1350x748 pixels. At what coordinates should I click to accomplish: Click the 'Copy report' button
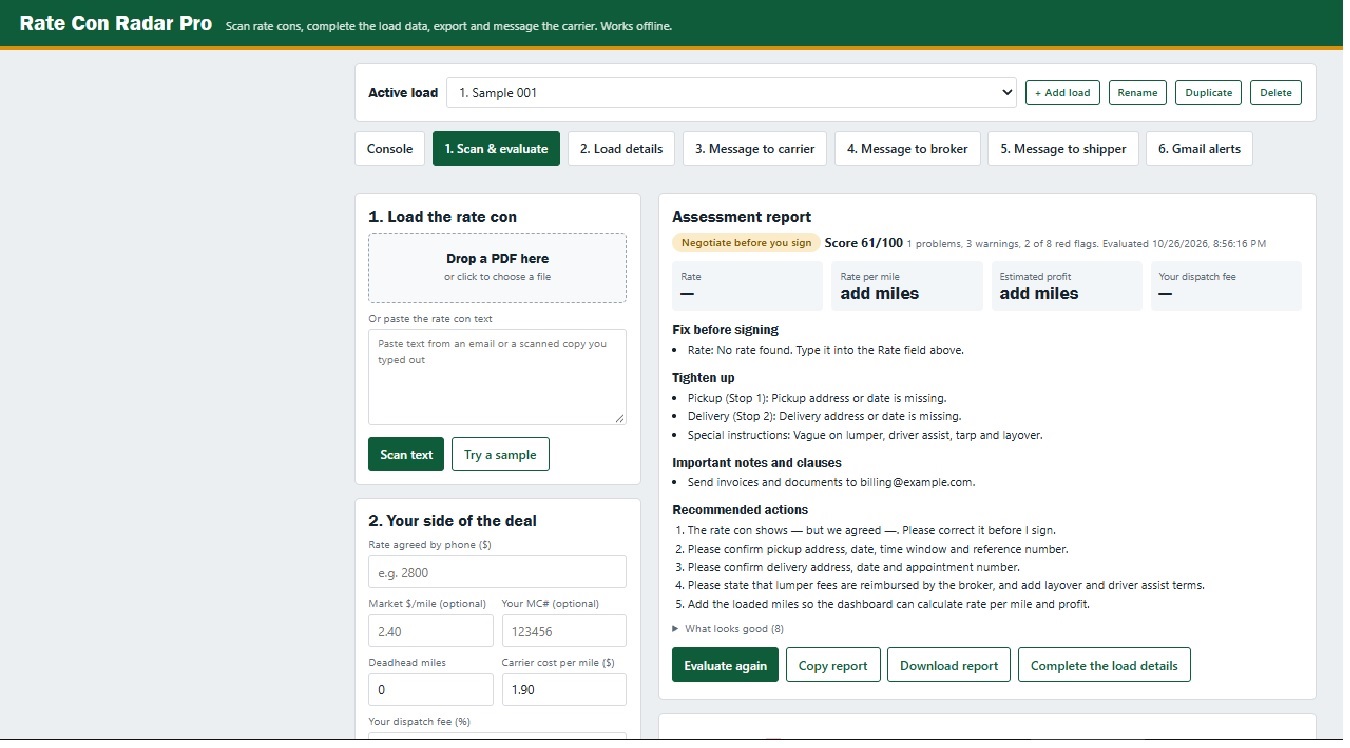[833, 665]
